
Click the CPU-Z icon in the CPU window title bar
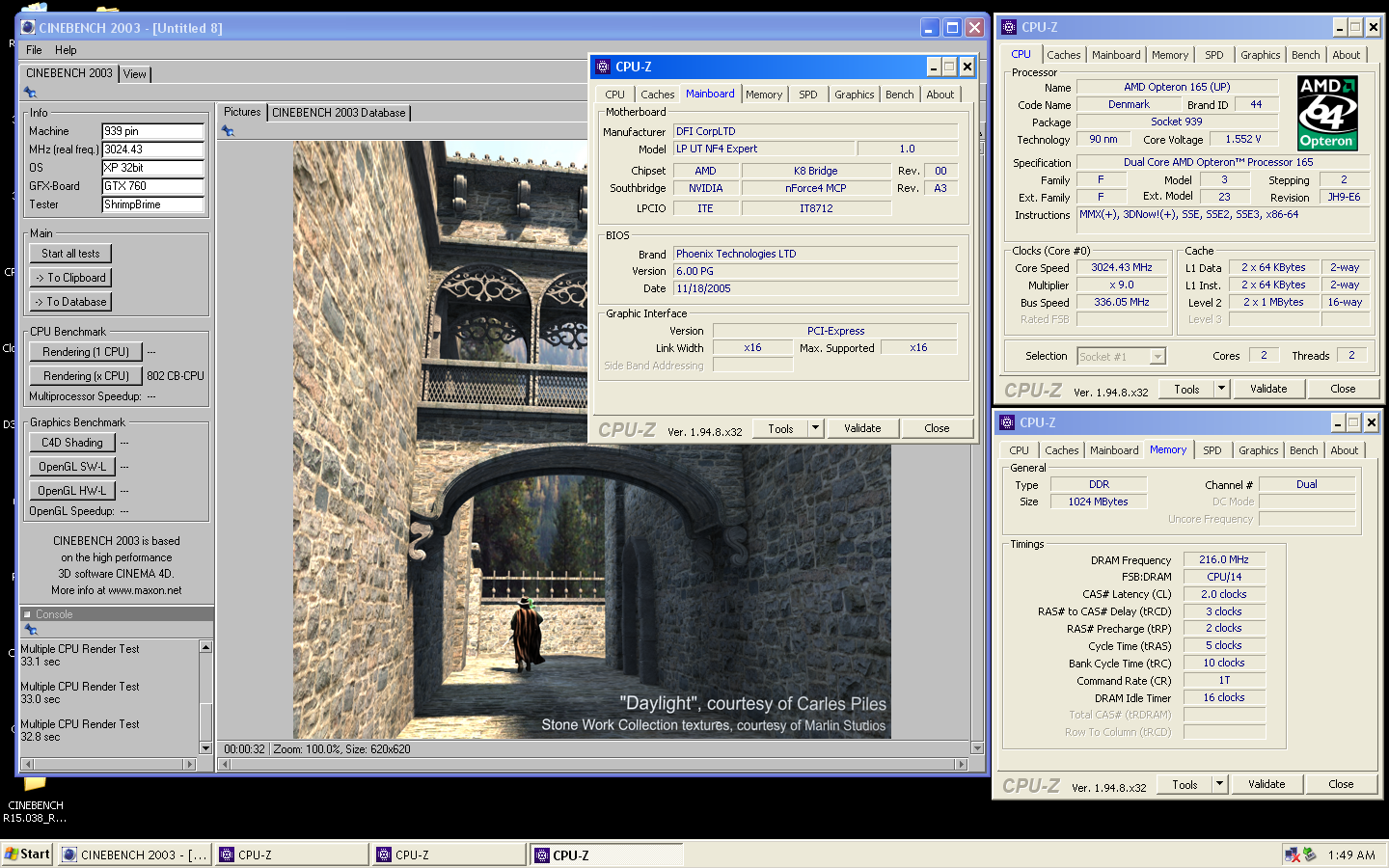(x=1009, y=27)
